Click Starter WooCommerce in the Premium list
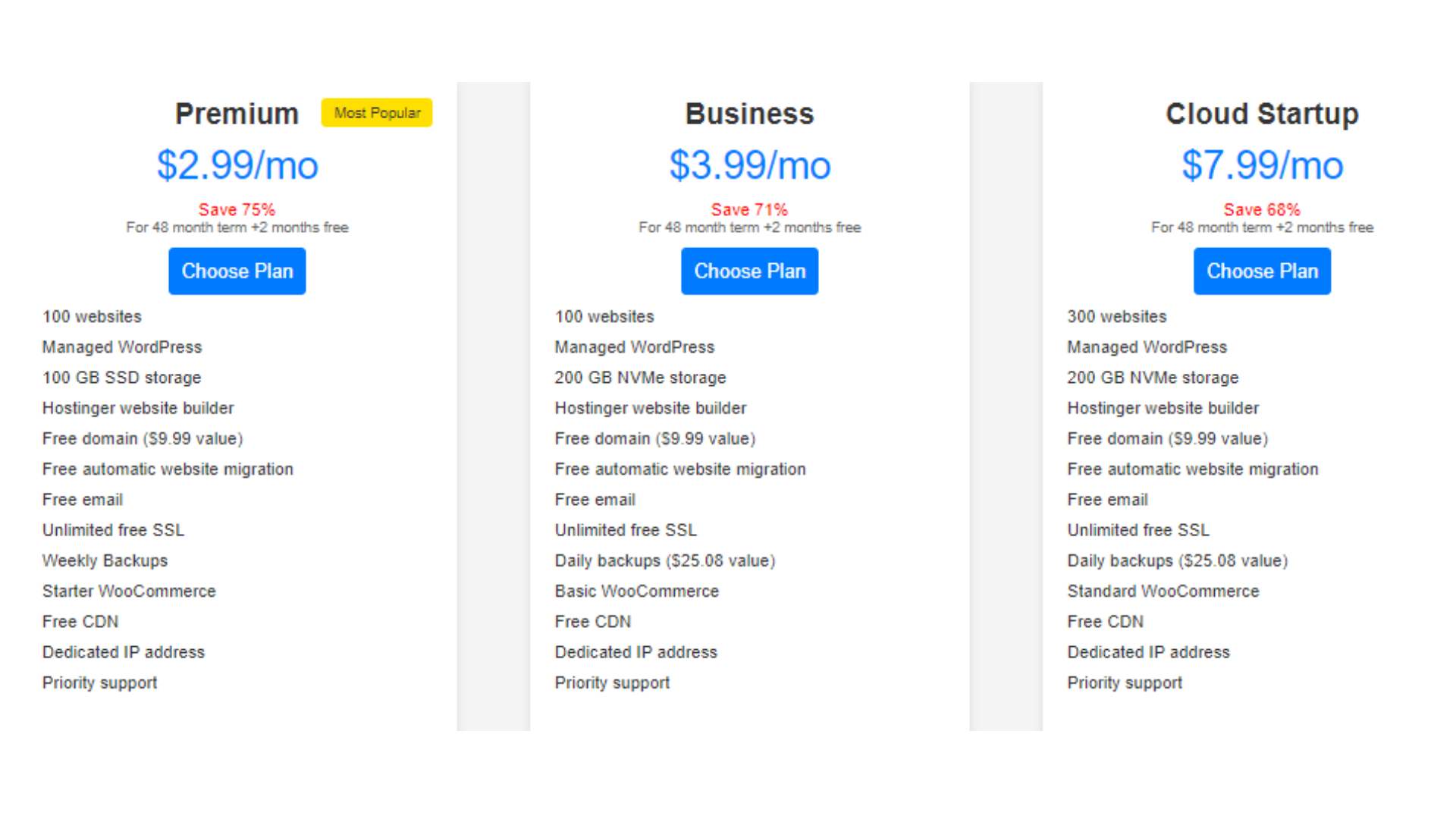Screen dimensions: 1456x819 click(129, 591)
